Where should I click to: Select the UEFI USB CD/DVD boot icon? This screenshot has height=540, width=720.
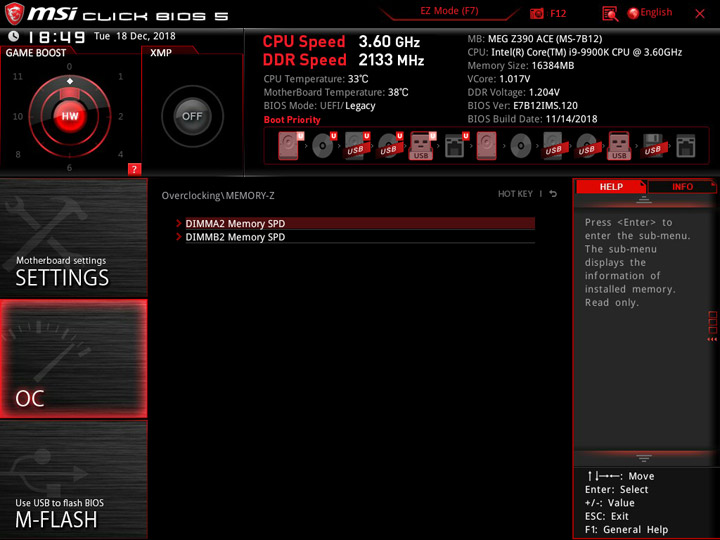390,146
